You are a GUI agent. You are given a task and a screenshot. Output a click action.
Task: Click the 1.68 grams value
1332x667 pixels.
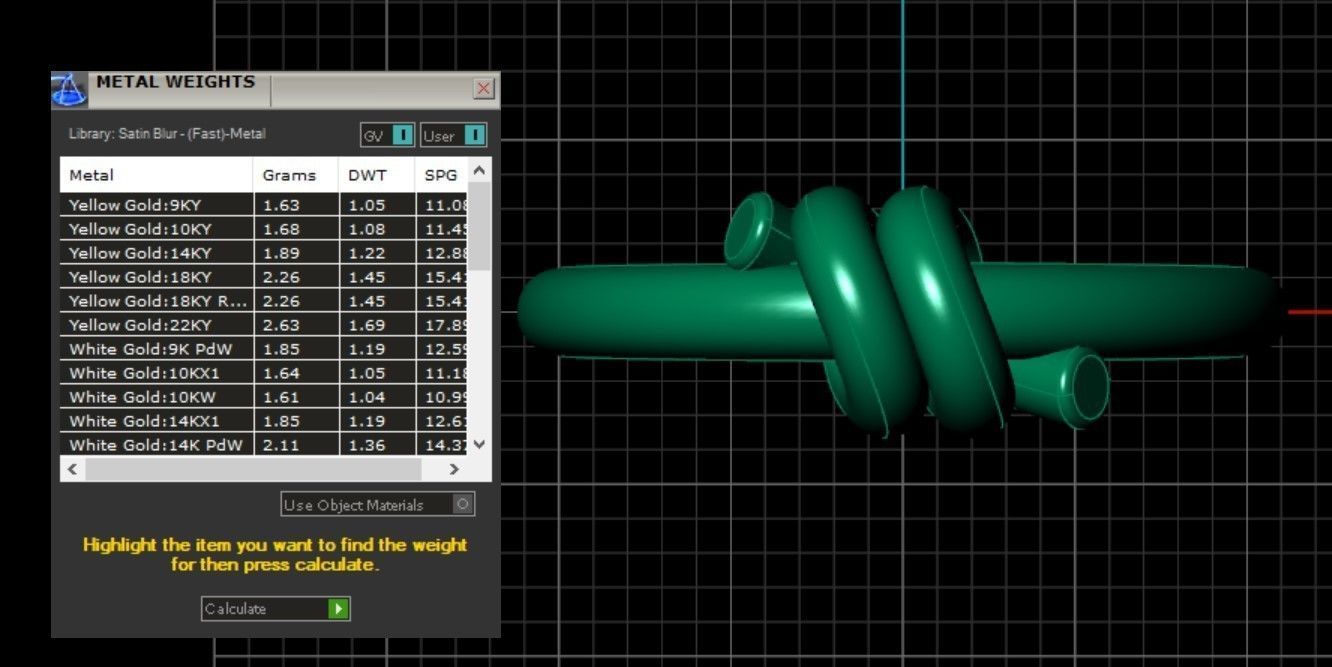pos(281,229)
